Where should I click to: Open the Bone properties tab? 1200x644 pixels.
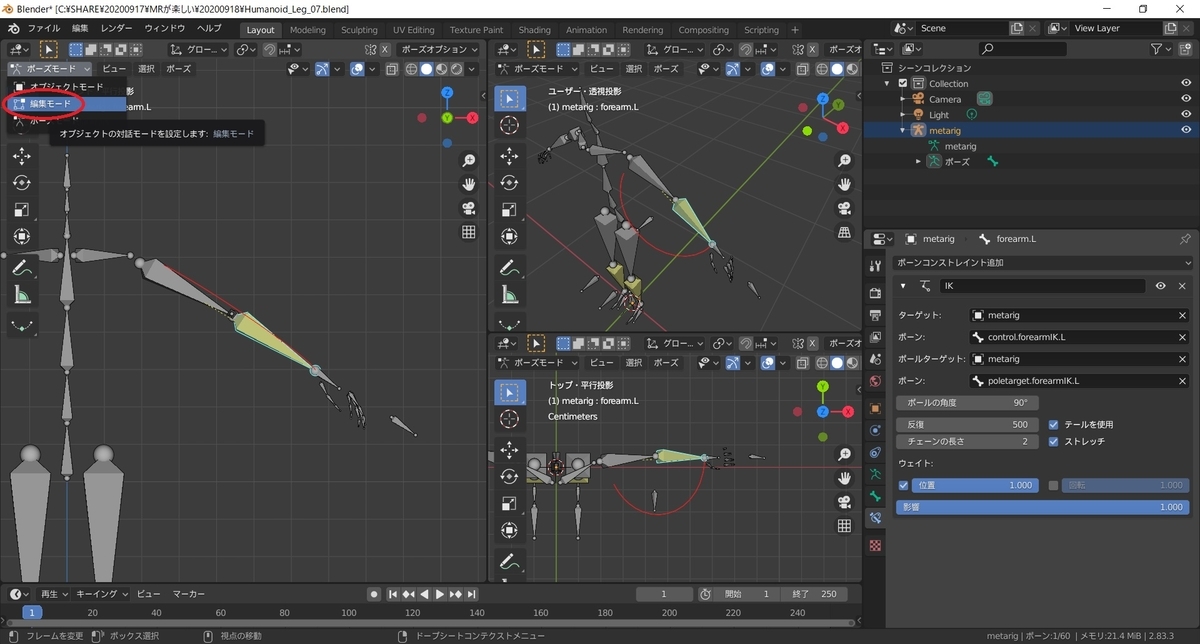pyautogui.click(x=876, y=496)
